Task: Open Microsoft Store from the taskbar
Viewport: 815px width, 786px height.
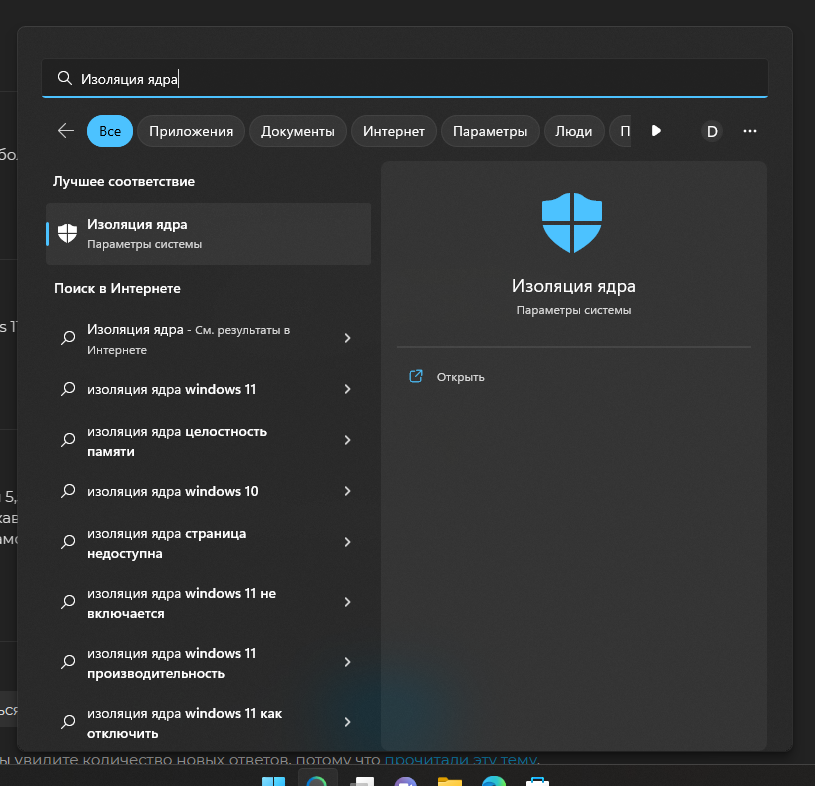Action: coord(537,781)
